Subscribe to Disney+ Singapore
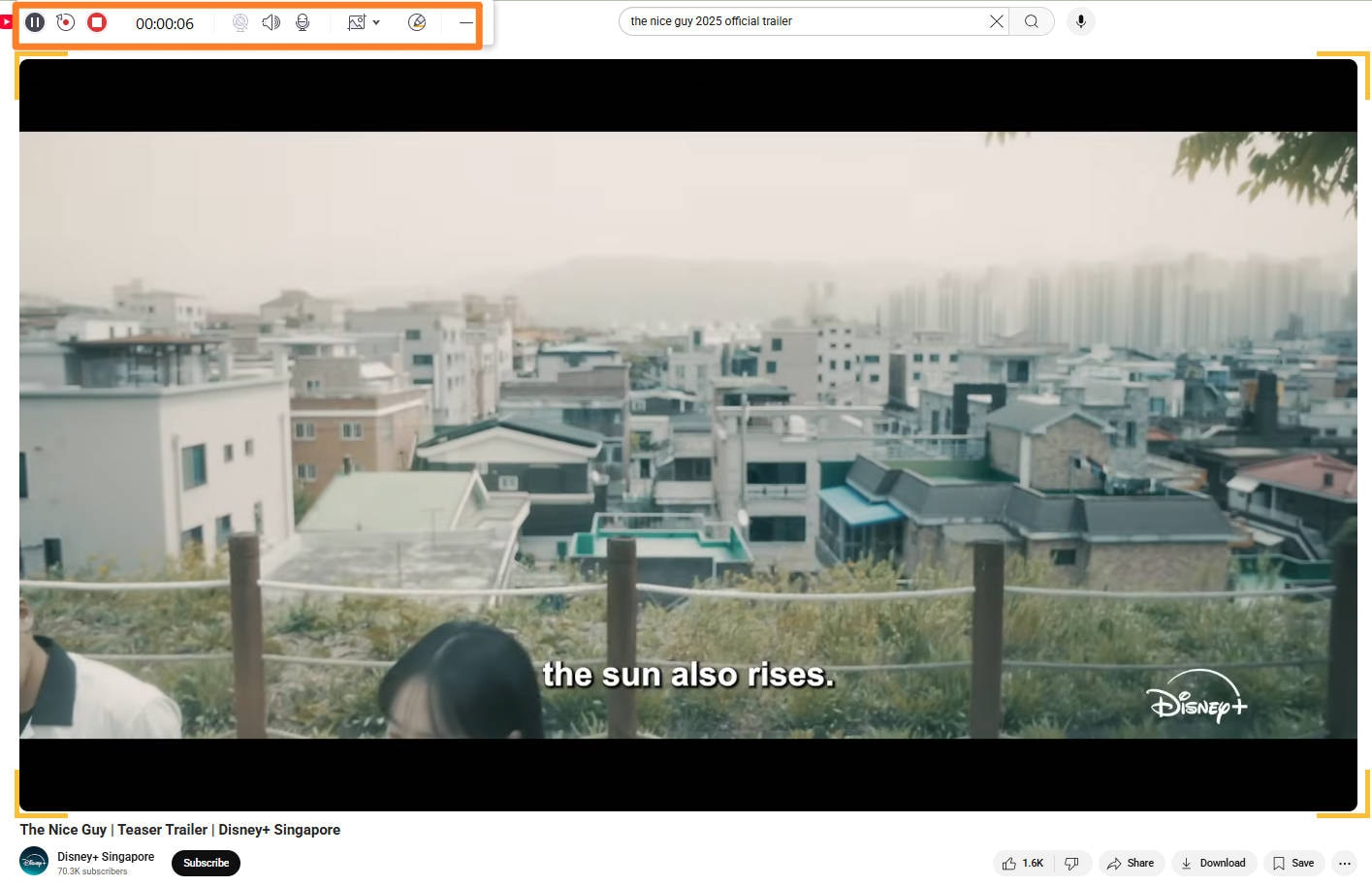The image size is (1372, 886). [206, 863]
